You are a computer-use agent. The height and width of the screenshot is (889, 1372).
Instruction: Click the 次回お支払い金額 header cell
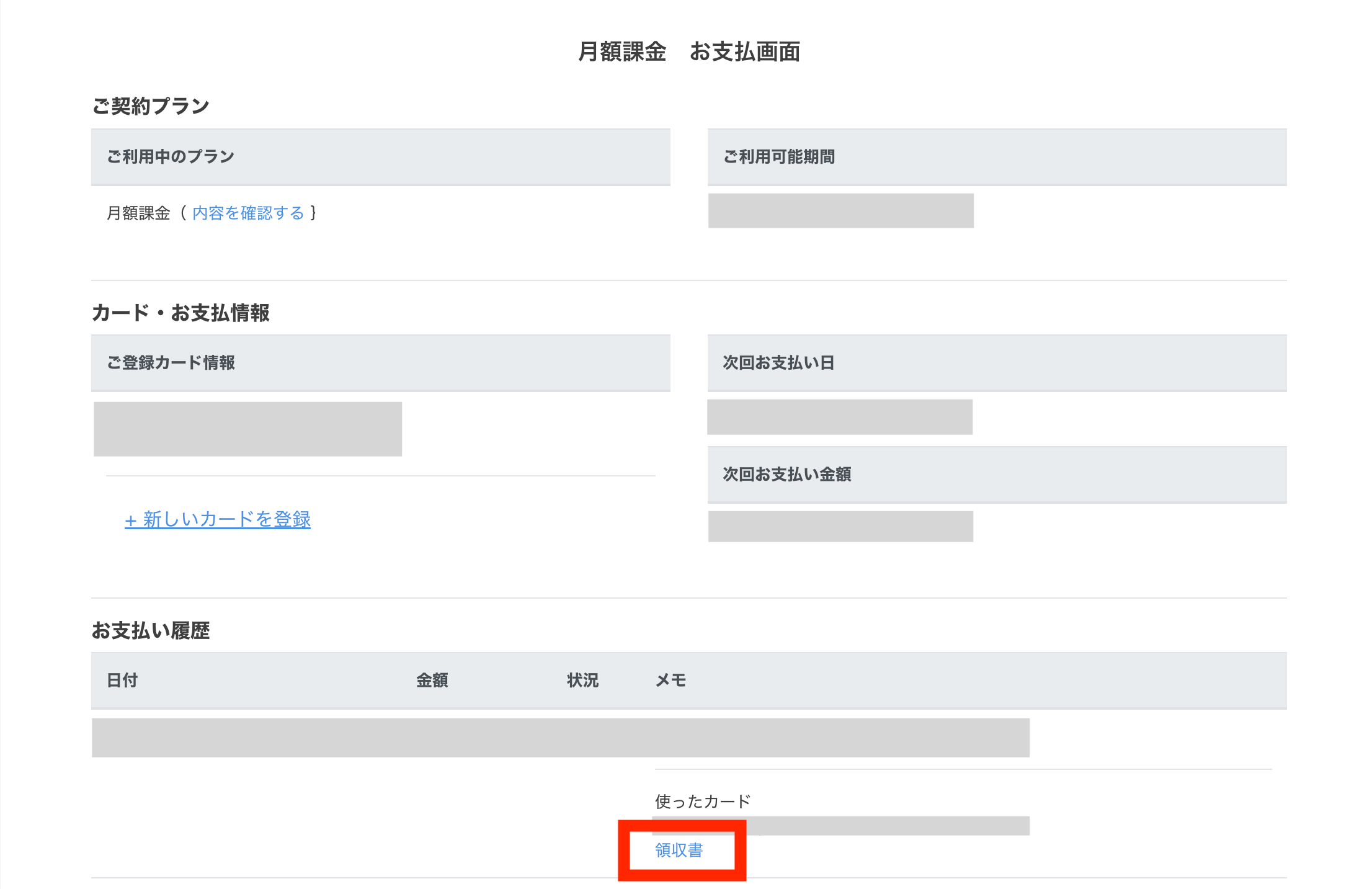pyautogui.click(x=786, y=474)
